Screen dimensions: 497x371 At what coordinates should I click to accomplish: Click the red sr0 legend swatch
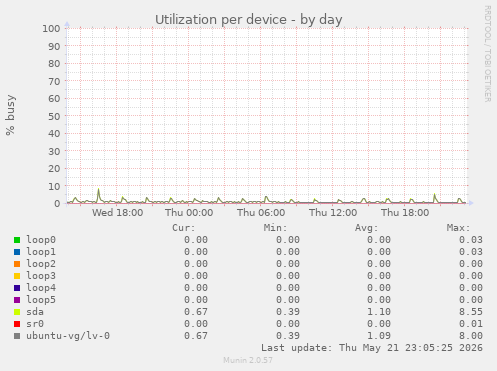coord(17,324)
